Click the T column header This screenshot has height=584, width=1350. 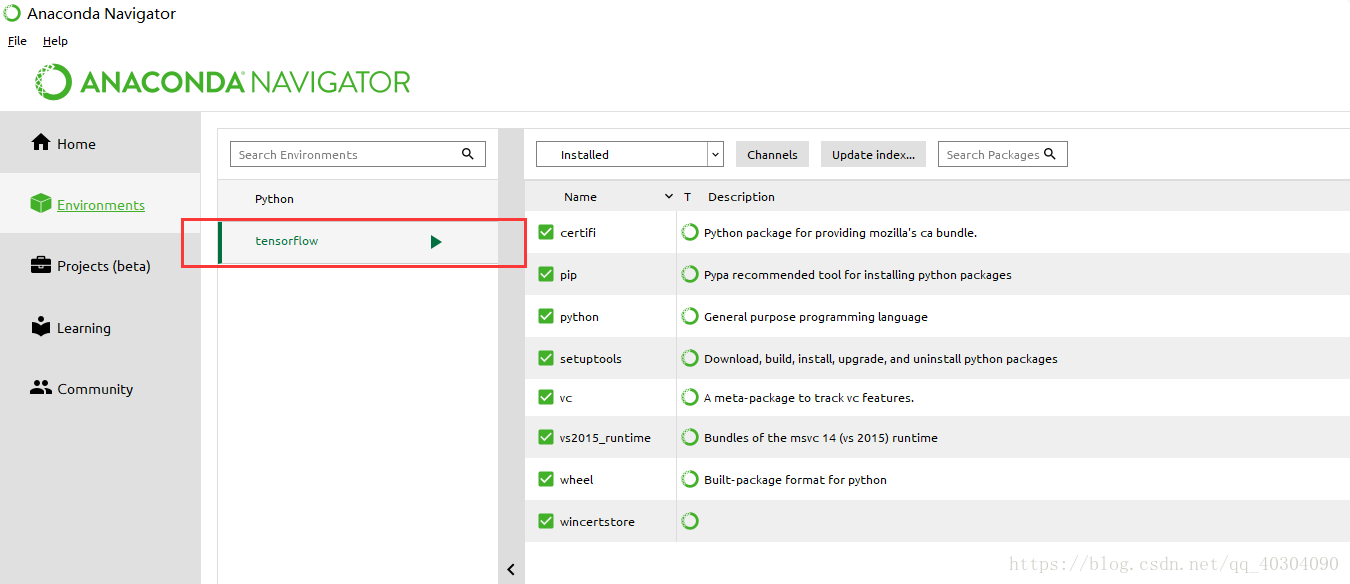pyautogui.click(x=688, y=197)
